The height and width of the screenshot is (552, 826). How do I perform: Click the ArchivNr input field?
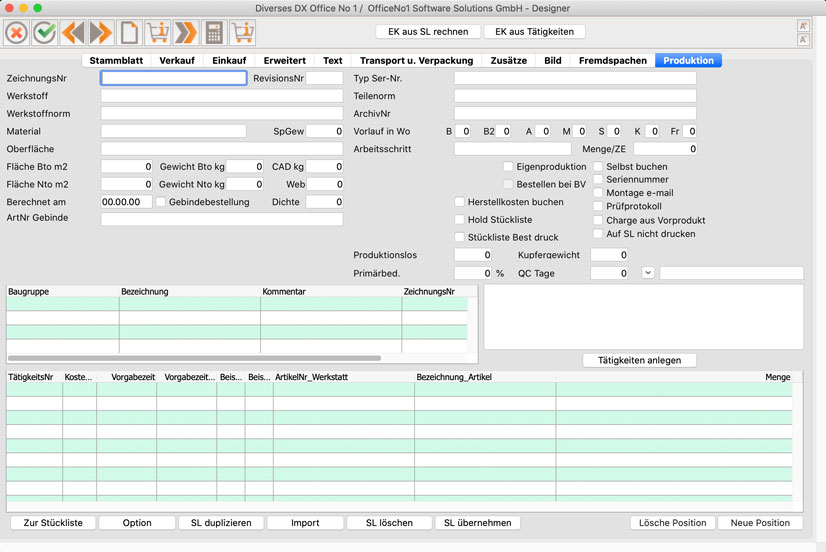[x=575, y=113]
